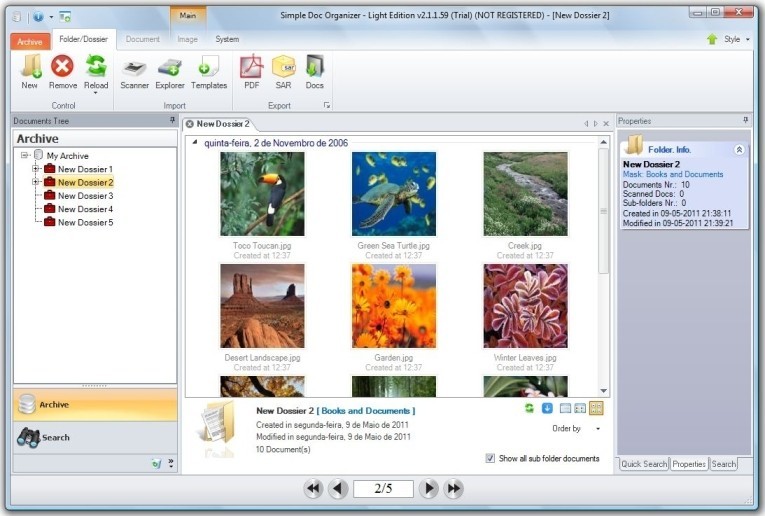Screen dimensions: 765x516
Task: Select the Winter Leaves.jpg thumbnail
Action: [x=525, y=306]
